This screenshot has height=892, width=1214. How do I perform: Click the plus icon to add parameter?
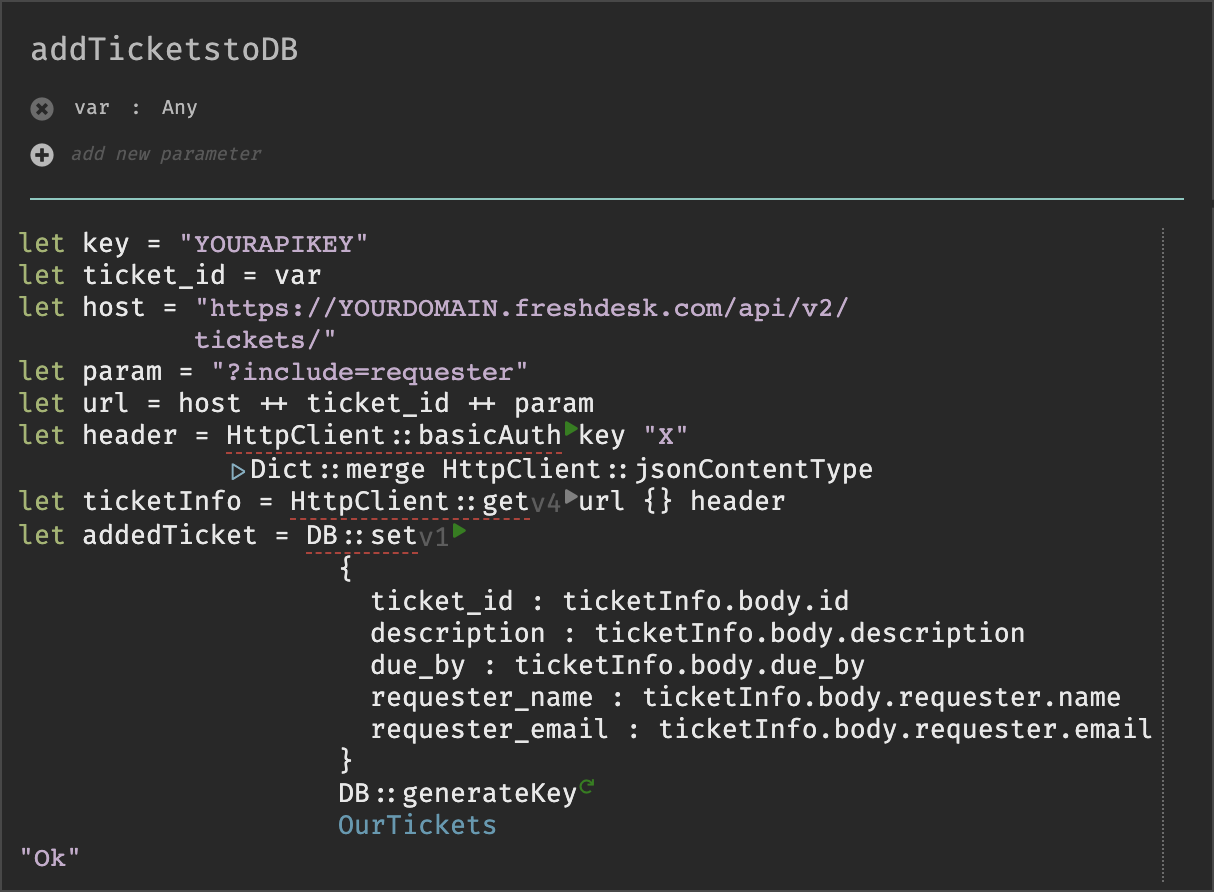(x=41, y=155)
